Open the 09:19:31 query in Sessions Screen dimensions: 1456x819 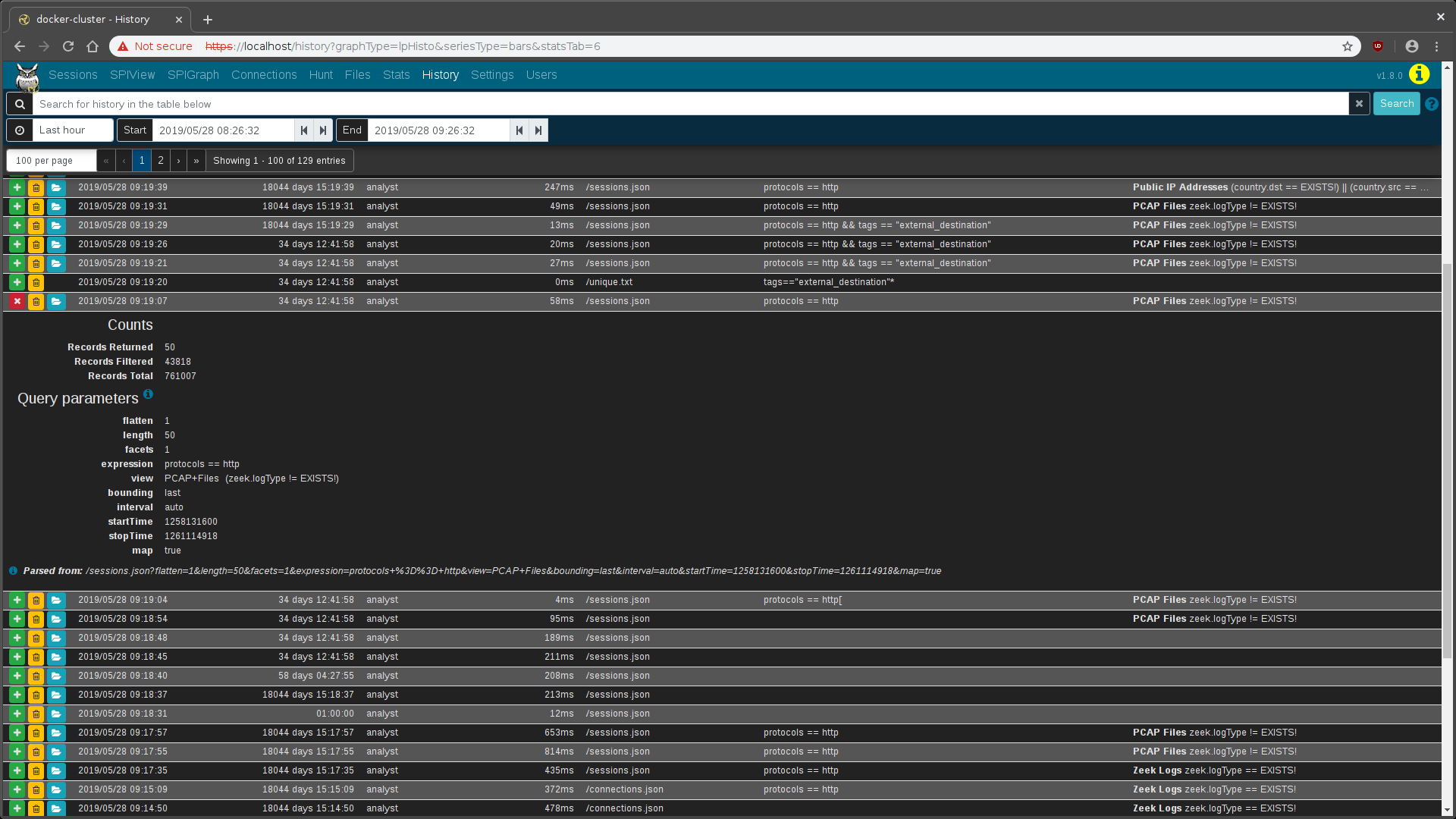point(56,207)
